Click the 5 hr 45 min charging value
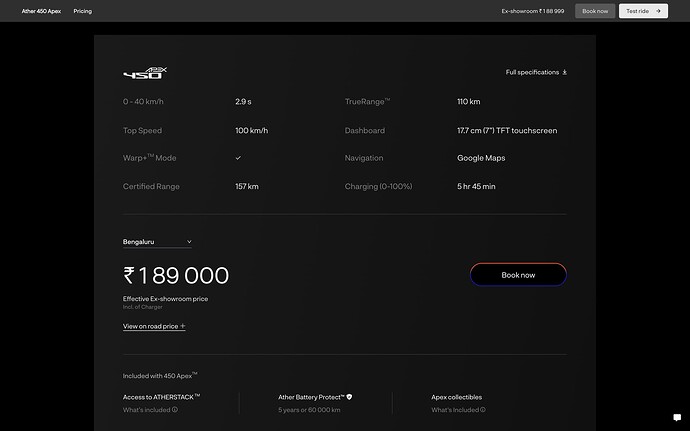The image size is (690, 431). point(476,187)
